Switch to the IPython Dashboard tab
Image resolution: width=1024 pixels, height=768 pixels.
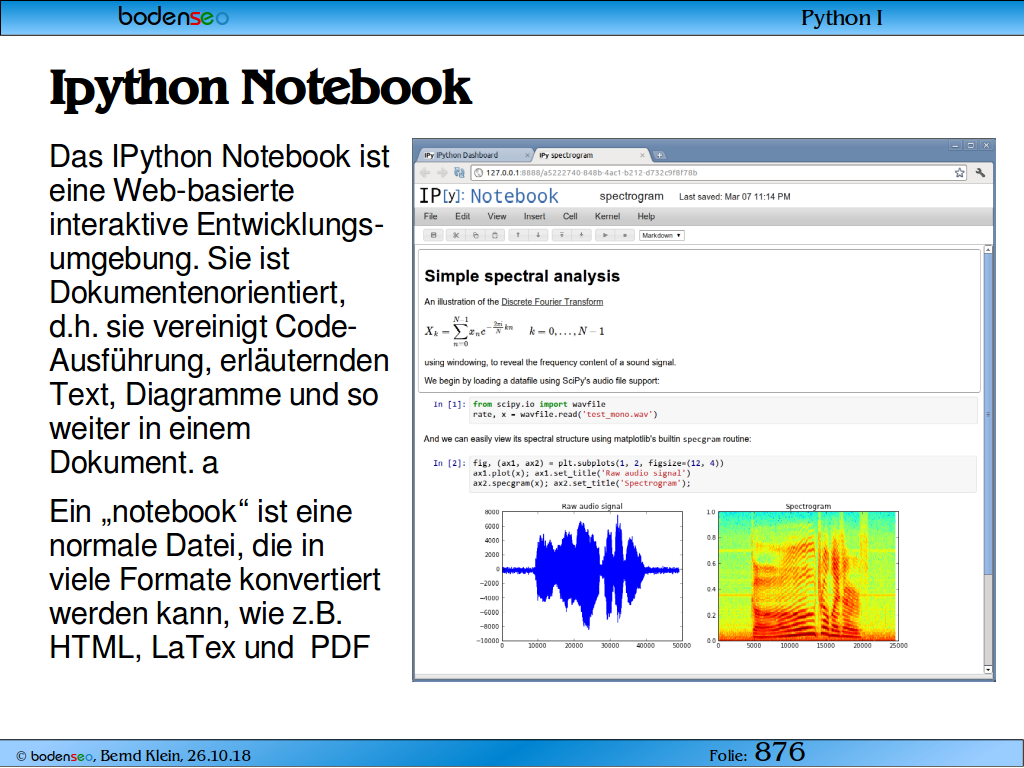[x=475, y=155]
